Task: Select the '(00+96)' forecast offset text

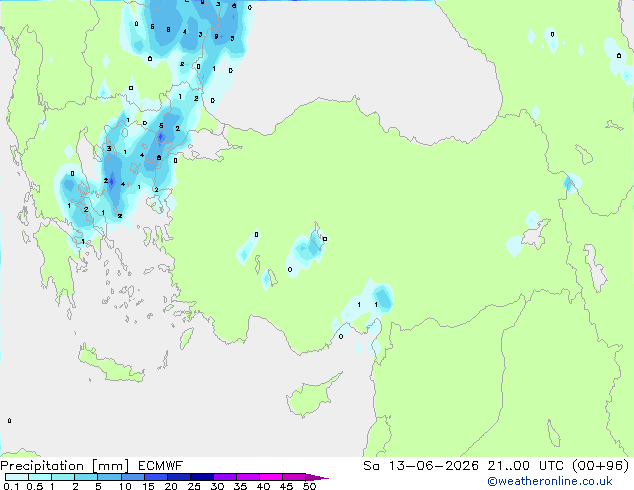Action: point(601,466)
